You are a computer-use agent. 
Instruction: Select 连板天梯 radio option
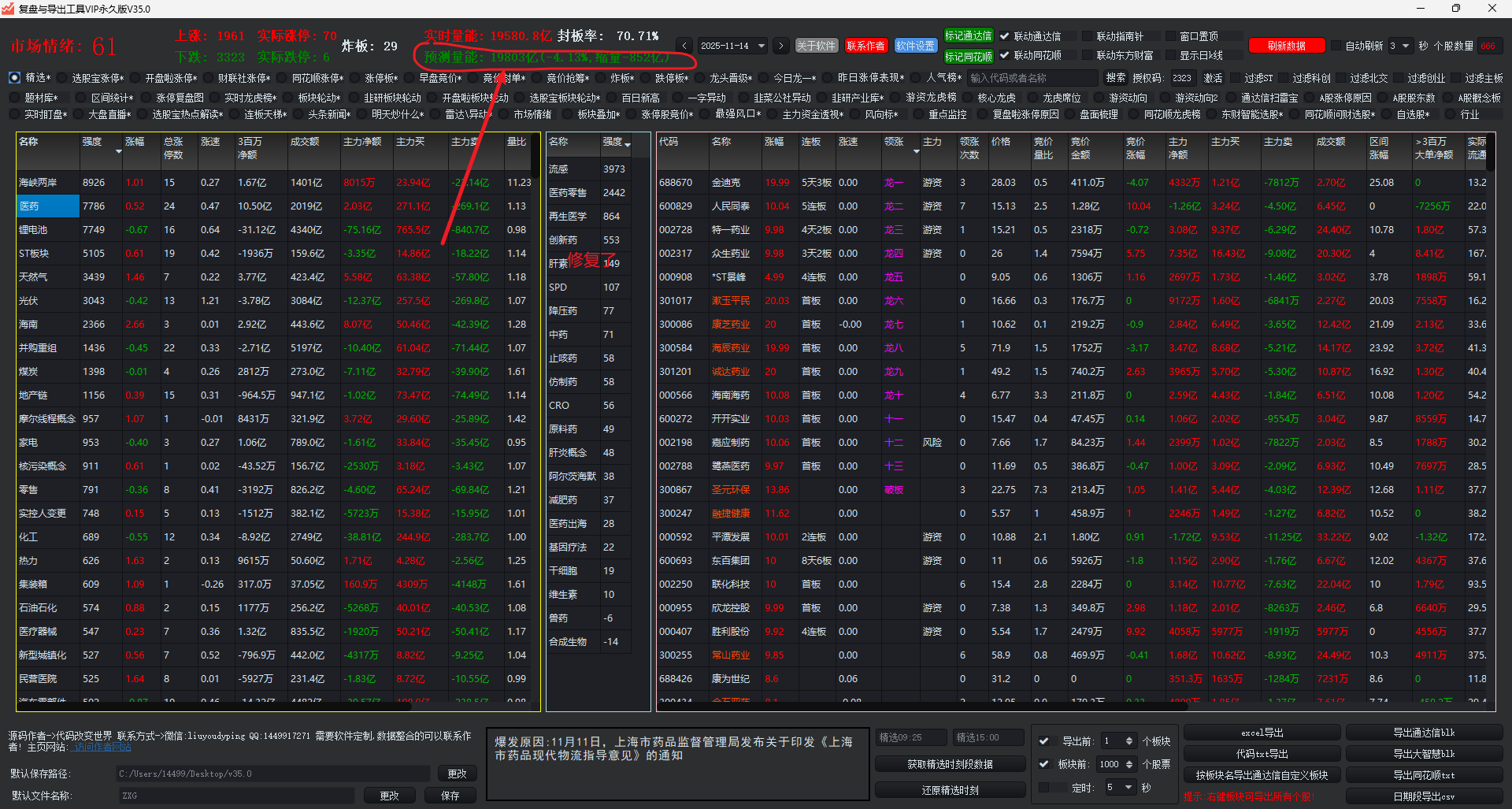point(234,114)
